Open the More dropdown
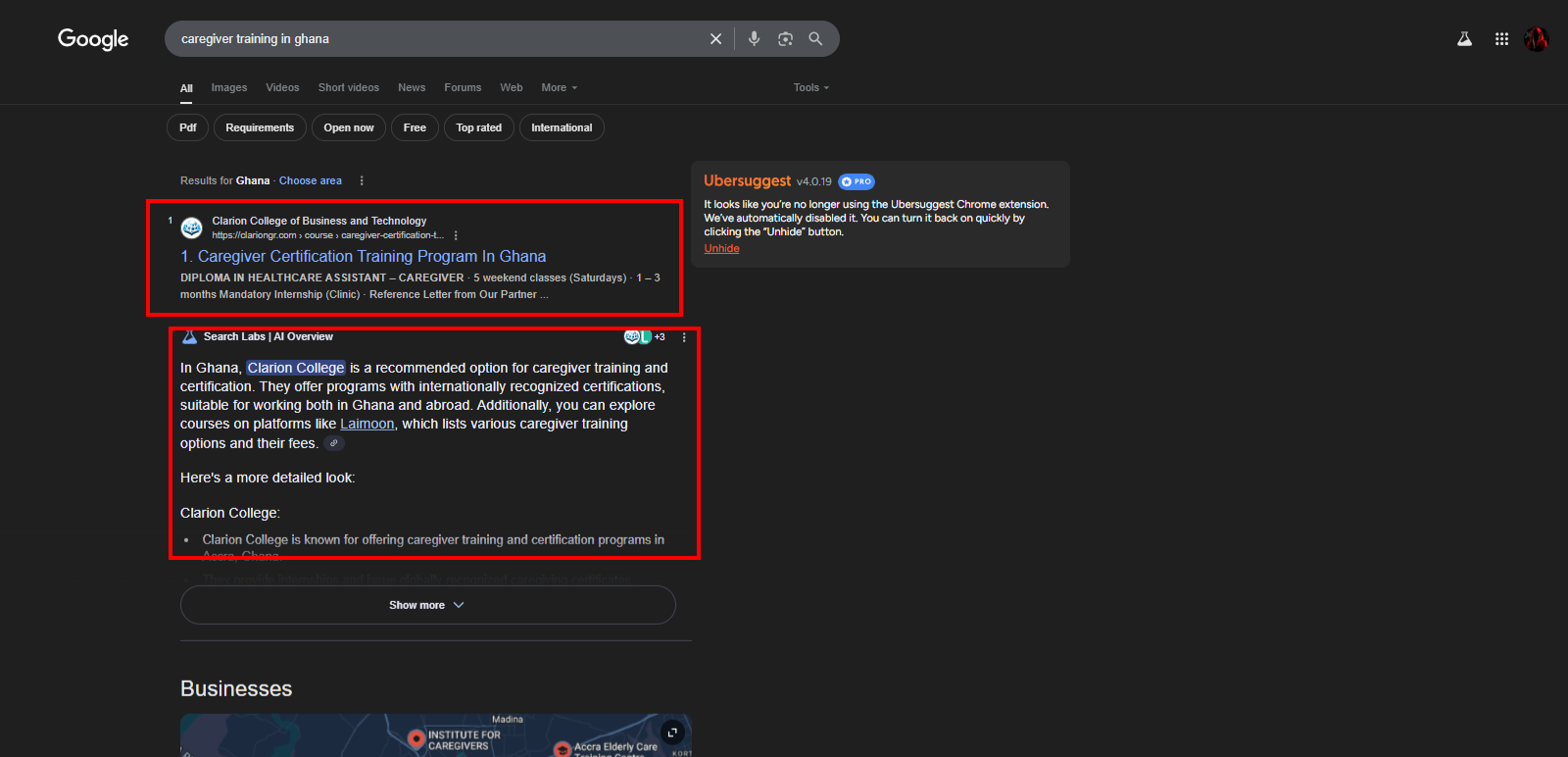Viewport: 1568px width, 757px height. 560,88
